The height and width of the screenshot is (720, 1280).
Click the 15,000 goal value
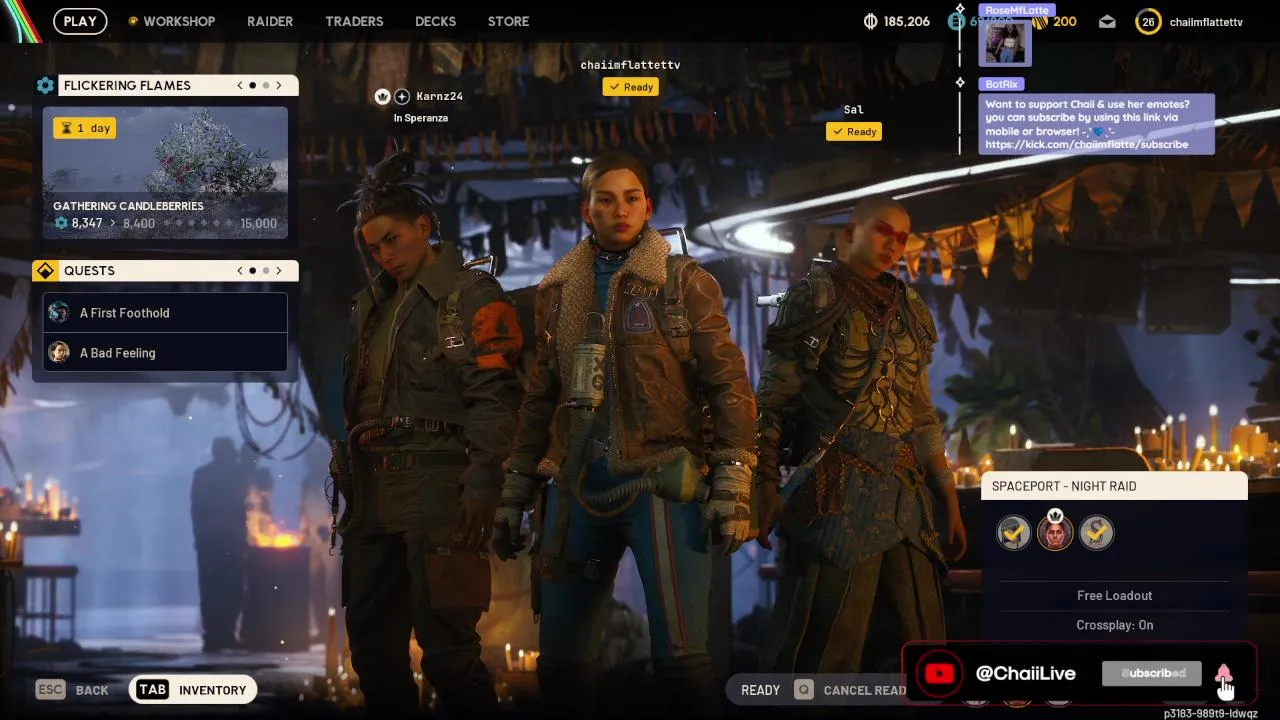(x=259, y=223)
